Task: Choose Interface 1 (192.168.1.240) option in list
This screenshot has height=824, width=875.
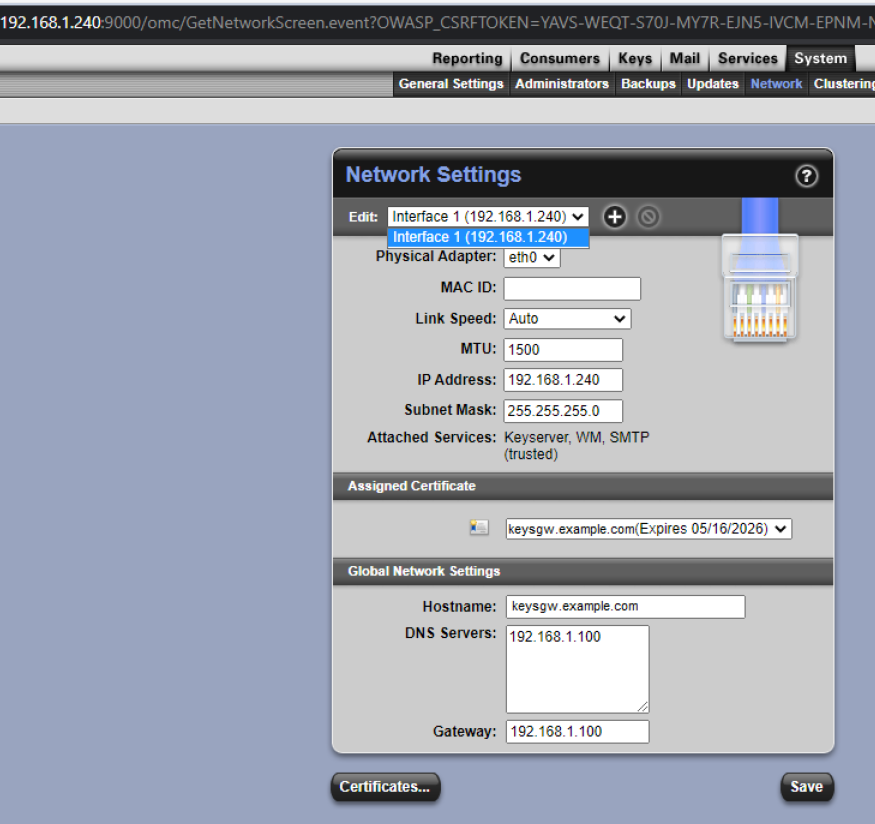Action: tap(488, 237)
